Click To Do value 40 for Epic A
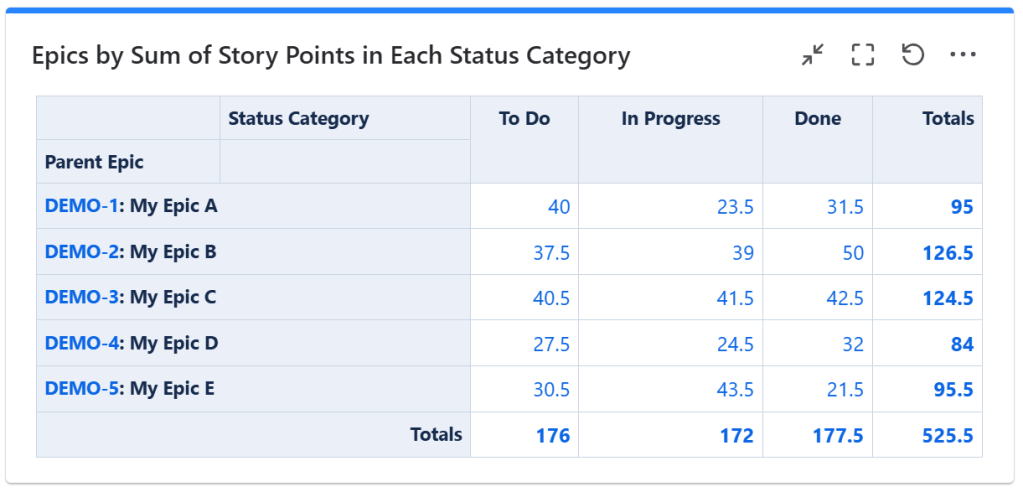This screenshot has width=1023, height=492. pos(558,207)
